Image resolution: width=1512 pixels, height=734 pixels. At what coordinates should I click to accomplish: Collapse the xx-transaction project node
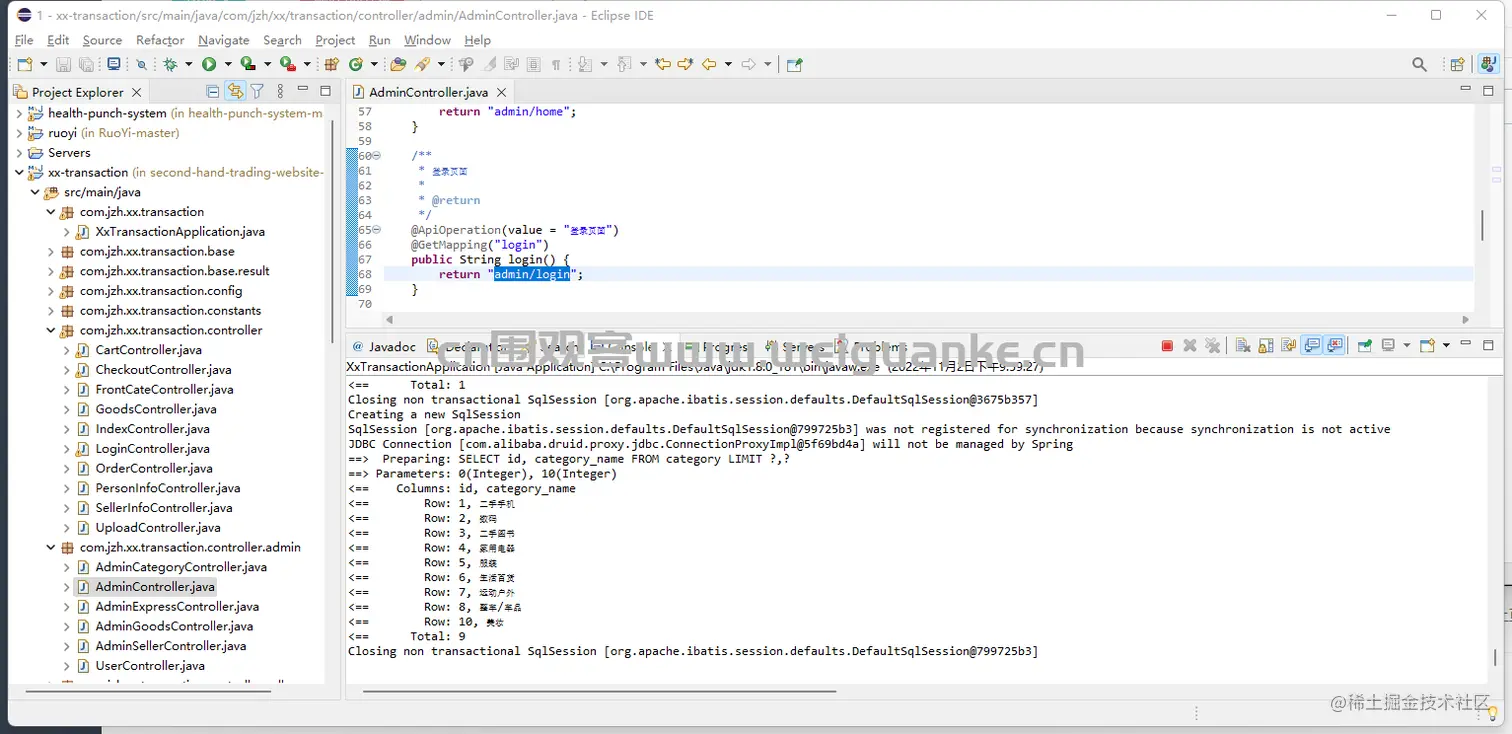(19, 172)
